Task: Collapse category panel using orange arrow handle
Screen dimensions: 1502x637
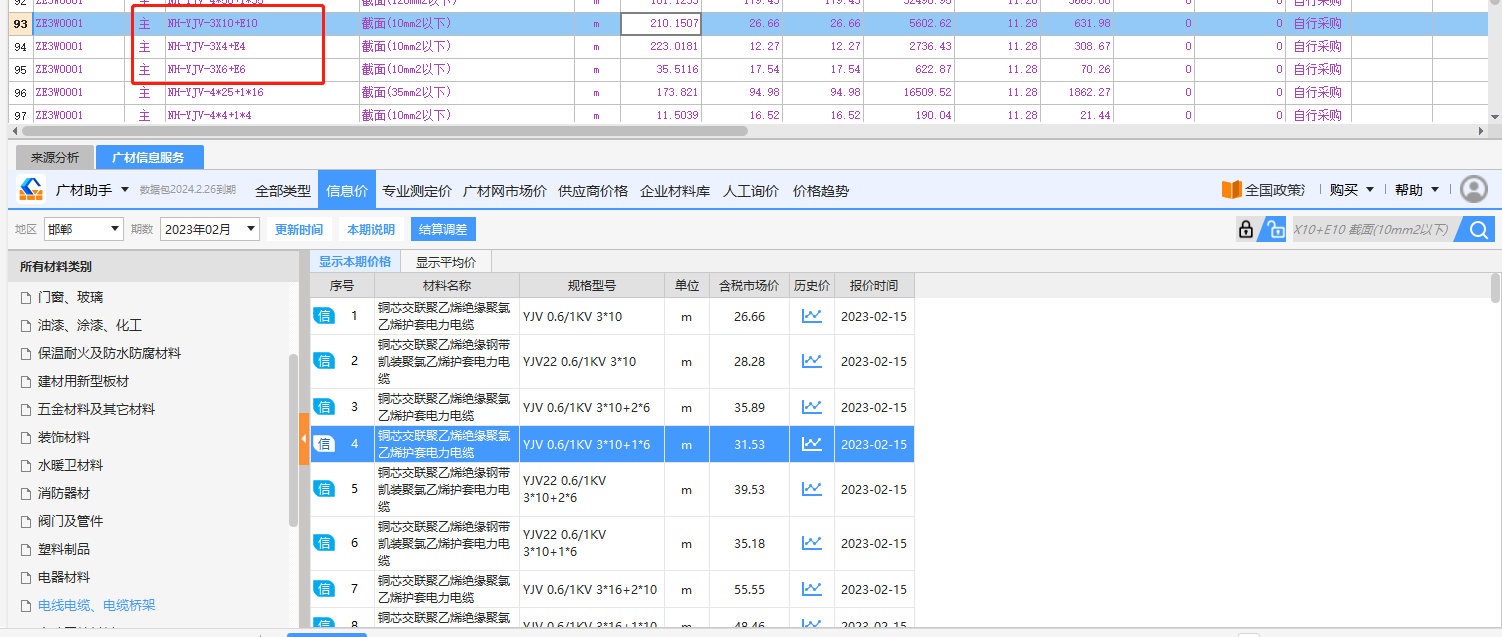Action: [304, 439]
